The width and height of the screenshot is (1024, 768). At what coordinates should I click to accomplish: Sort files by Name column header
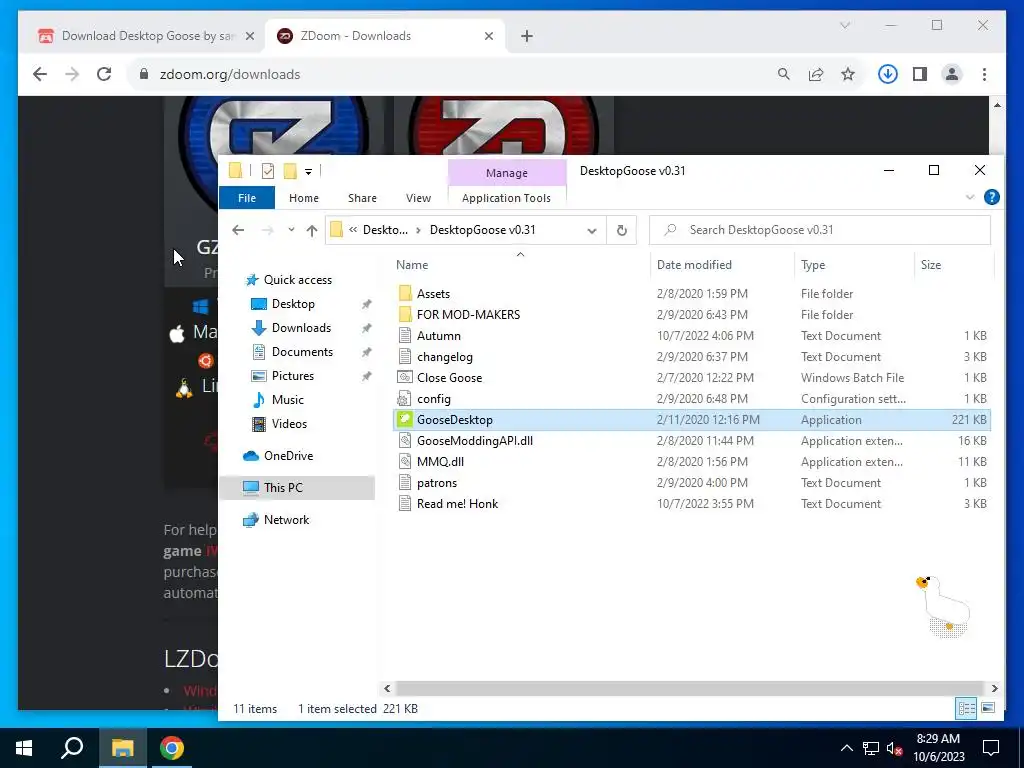[520, 264]
